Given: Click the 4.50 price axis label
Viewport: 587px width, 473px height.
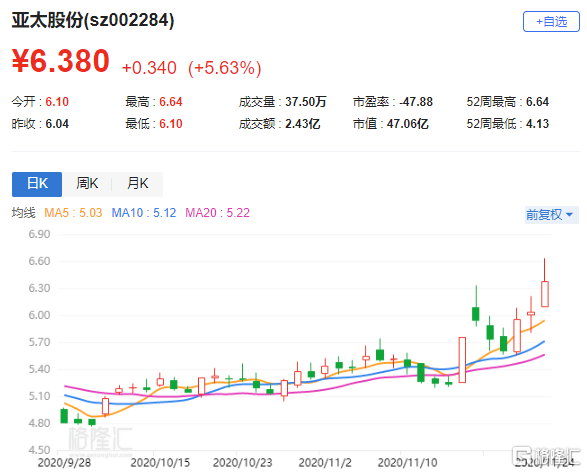Looking at the screenshot, I should click(39, 450).
